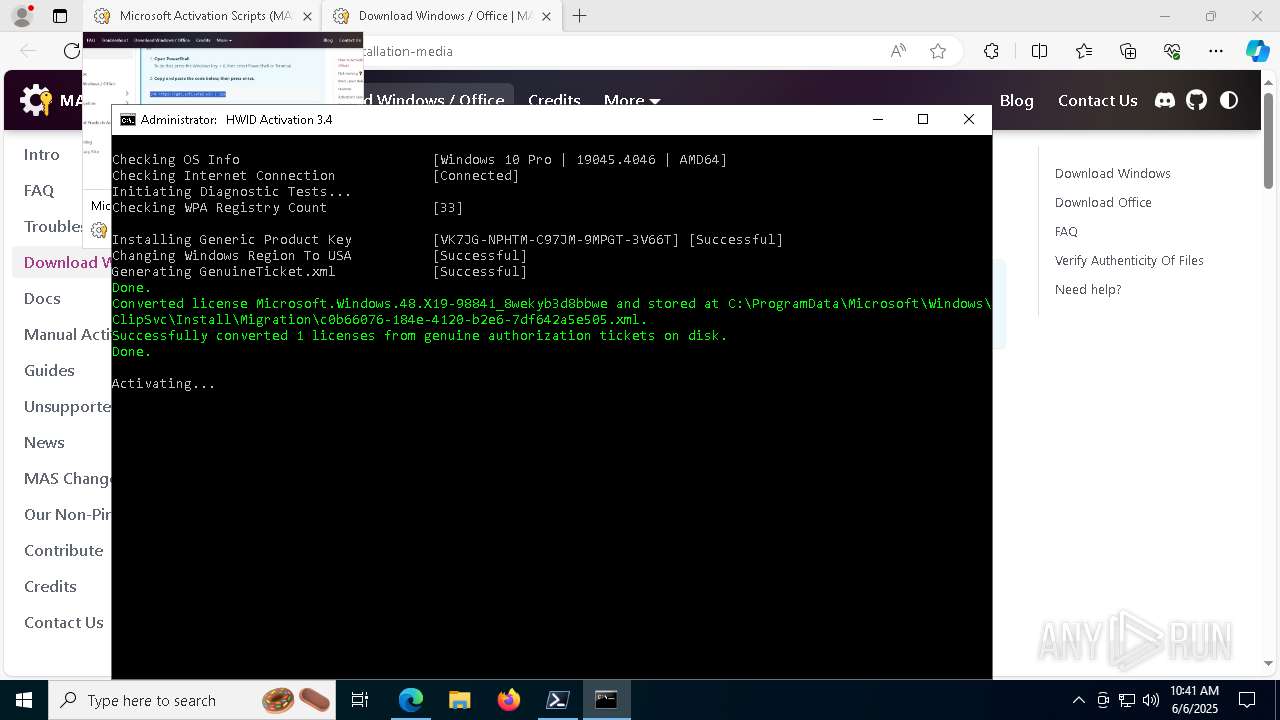Switch to Download Windows / Office tab
This screenshot has height=720, width=1280.
pyautogui.click(x=443, y=16)
